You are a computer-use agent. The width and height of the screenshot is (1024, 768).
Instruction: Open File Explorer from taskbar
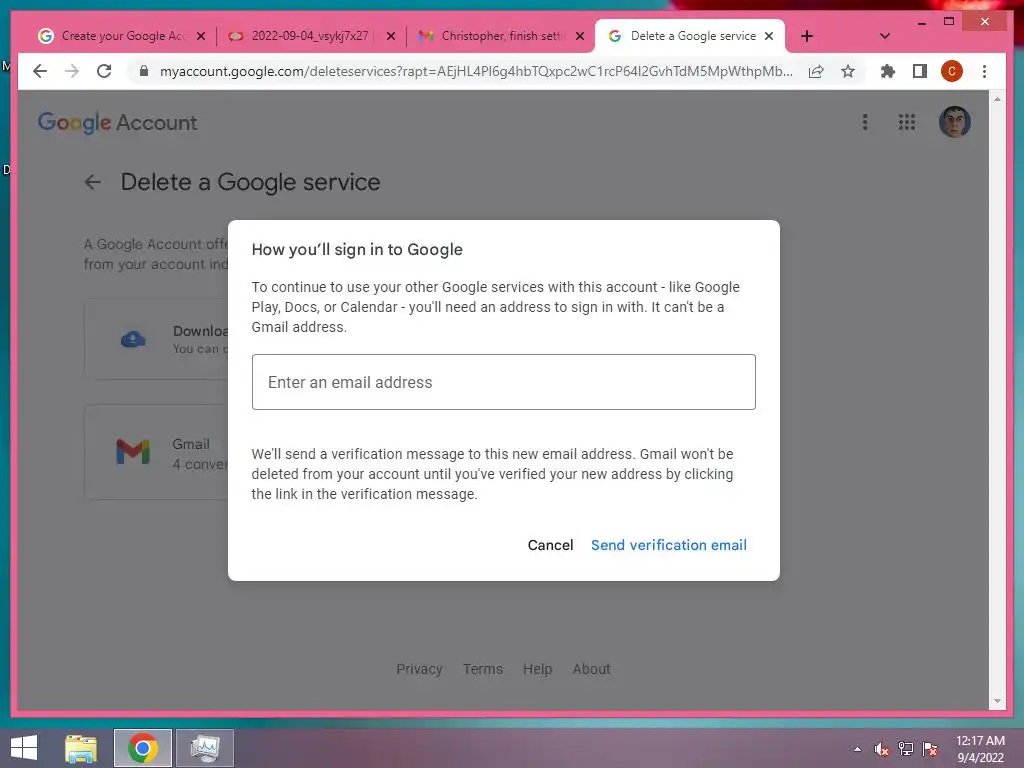tap(81, 748)
